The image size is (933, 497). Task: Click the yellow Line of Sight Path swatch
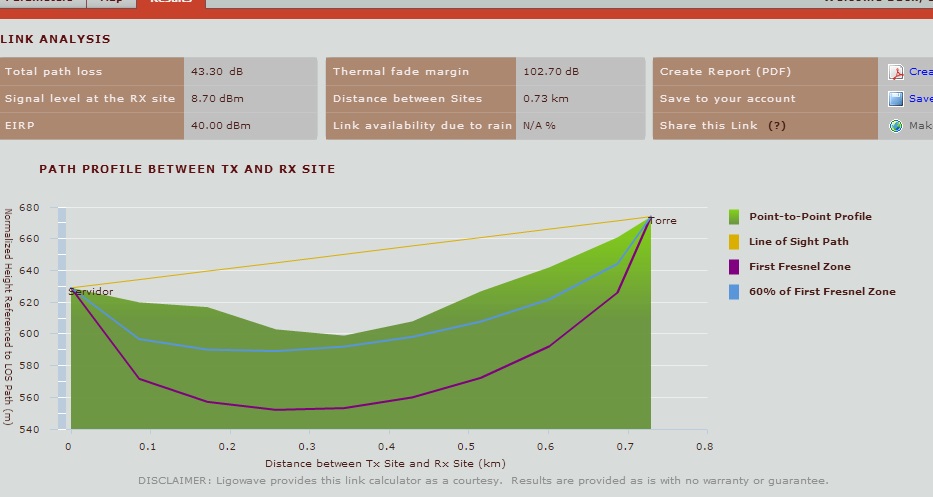pyautogui.click(x=734, y=242)
